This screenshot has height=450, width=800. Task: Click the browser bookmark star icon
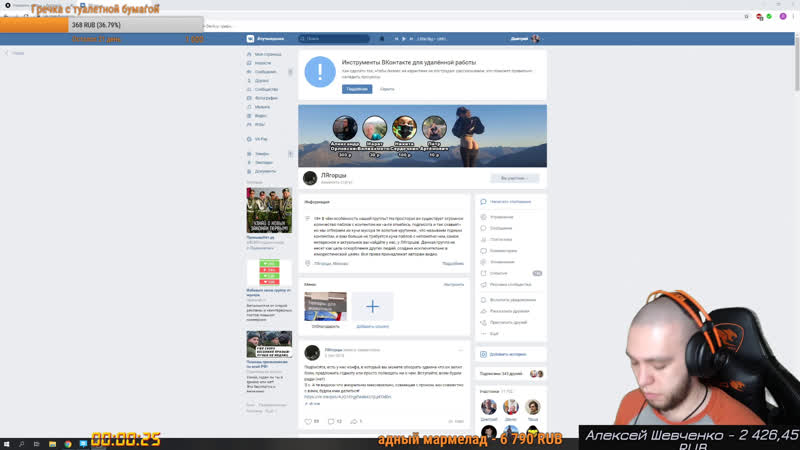pos(746,16)
